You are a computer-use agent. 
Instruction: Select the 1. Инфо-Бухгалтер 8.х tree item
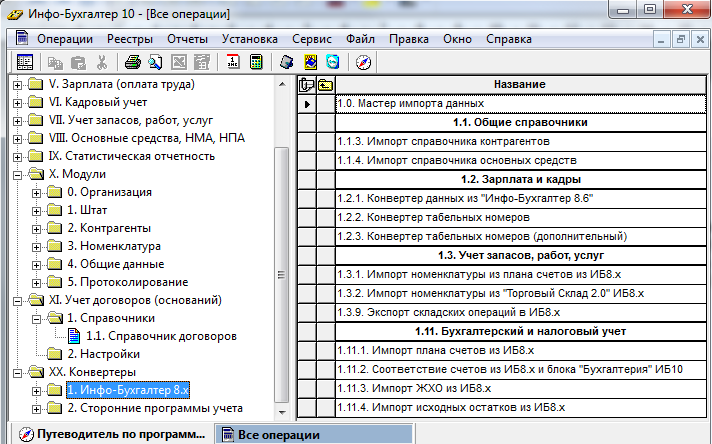click(x=128, y=390)
